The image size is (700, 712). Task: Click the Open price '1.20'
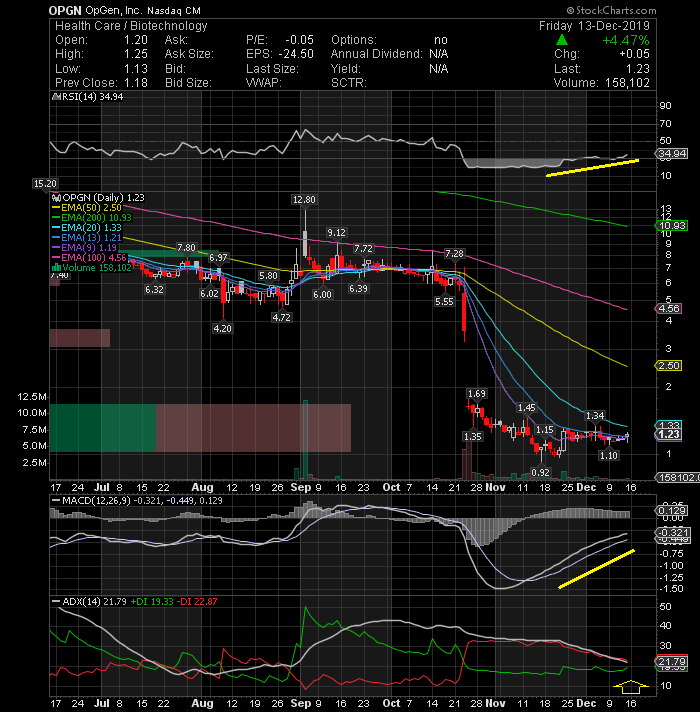[136, 40]
